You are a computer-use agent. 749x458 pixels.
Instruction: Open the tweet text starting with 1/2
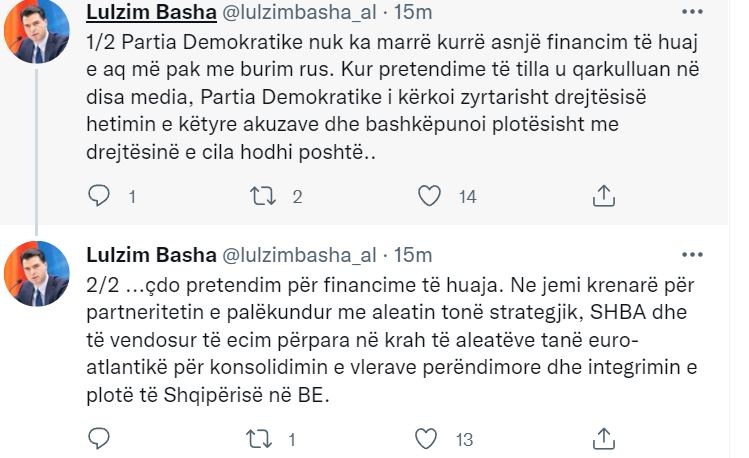pos(380,98)
